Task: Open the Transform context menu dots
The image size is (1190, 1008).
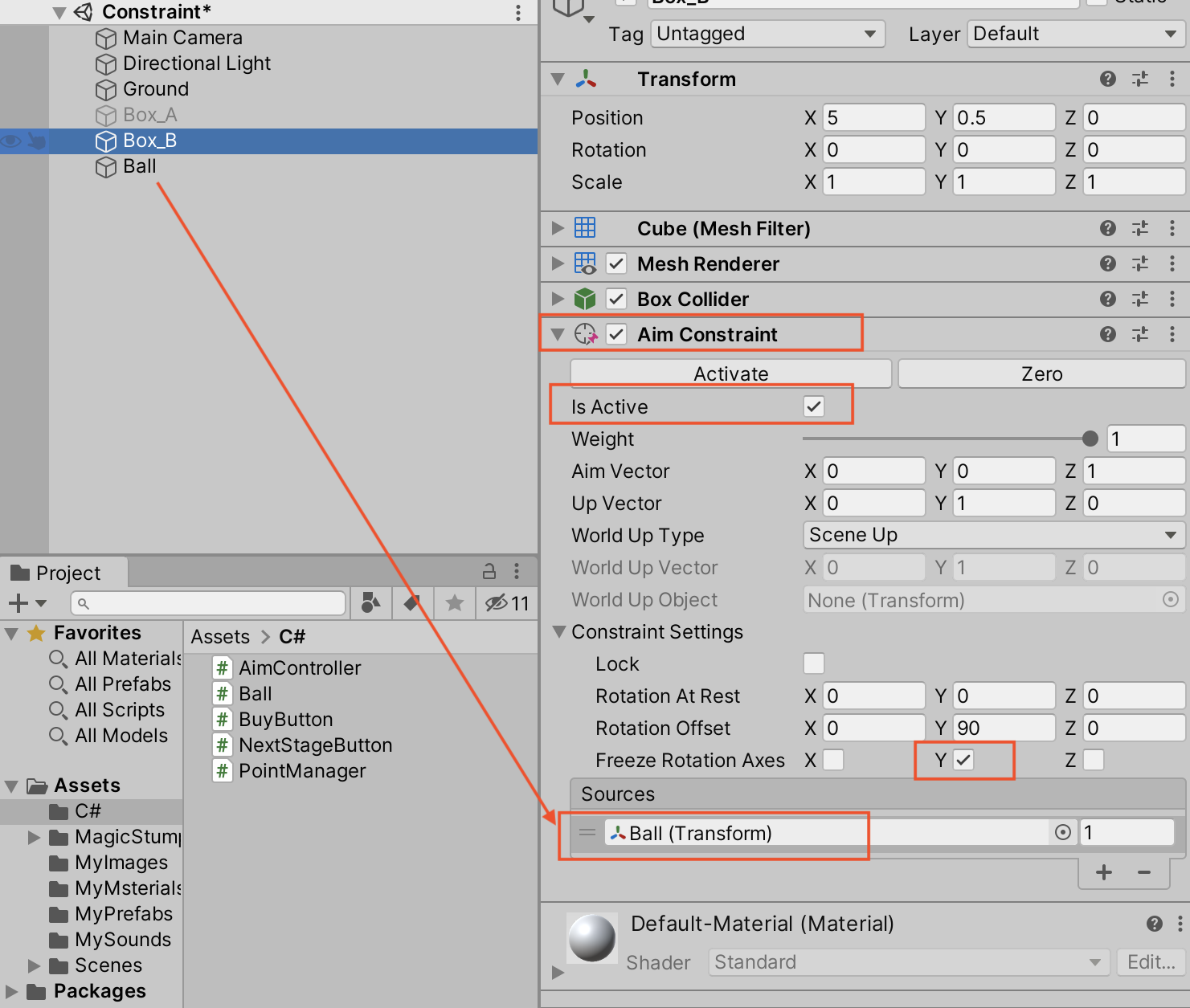Action: tap(1171, 79)
